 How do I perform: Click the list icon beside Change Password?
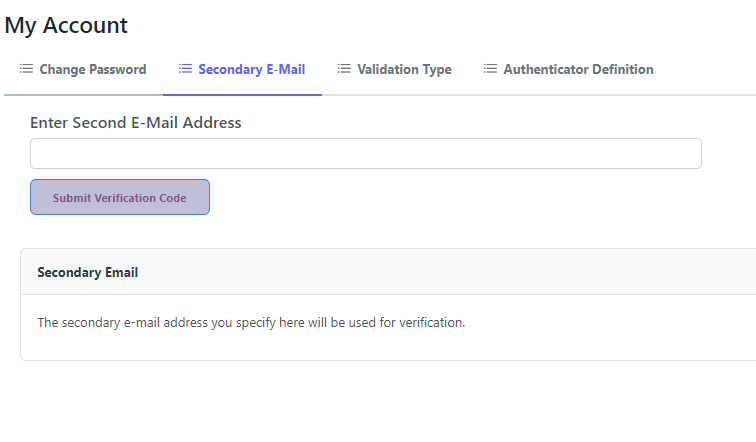coord(26,69)
